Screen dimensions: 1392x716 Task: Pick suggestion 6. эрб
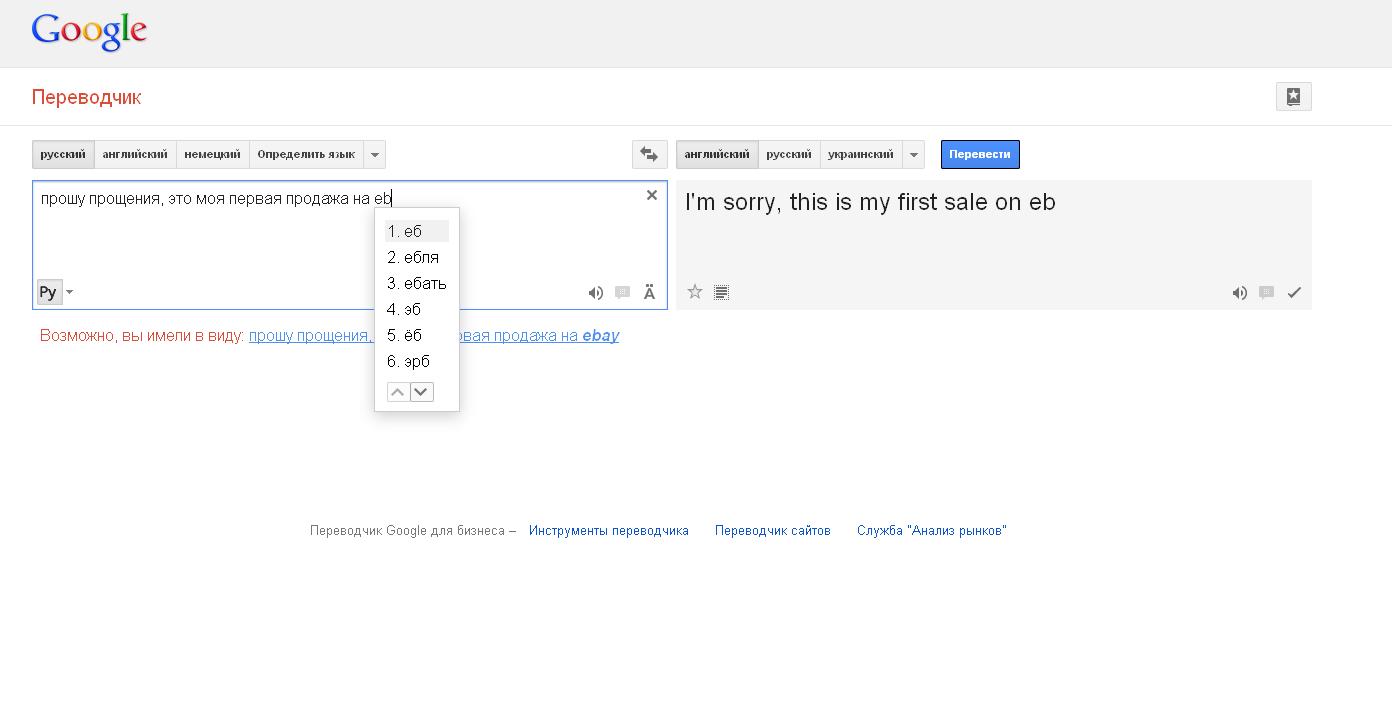click(x=417, y=361)
